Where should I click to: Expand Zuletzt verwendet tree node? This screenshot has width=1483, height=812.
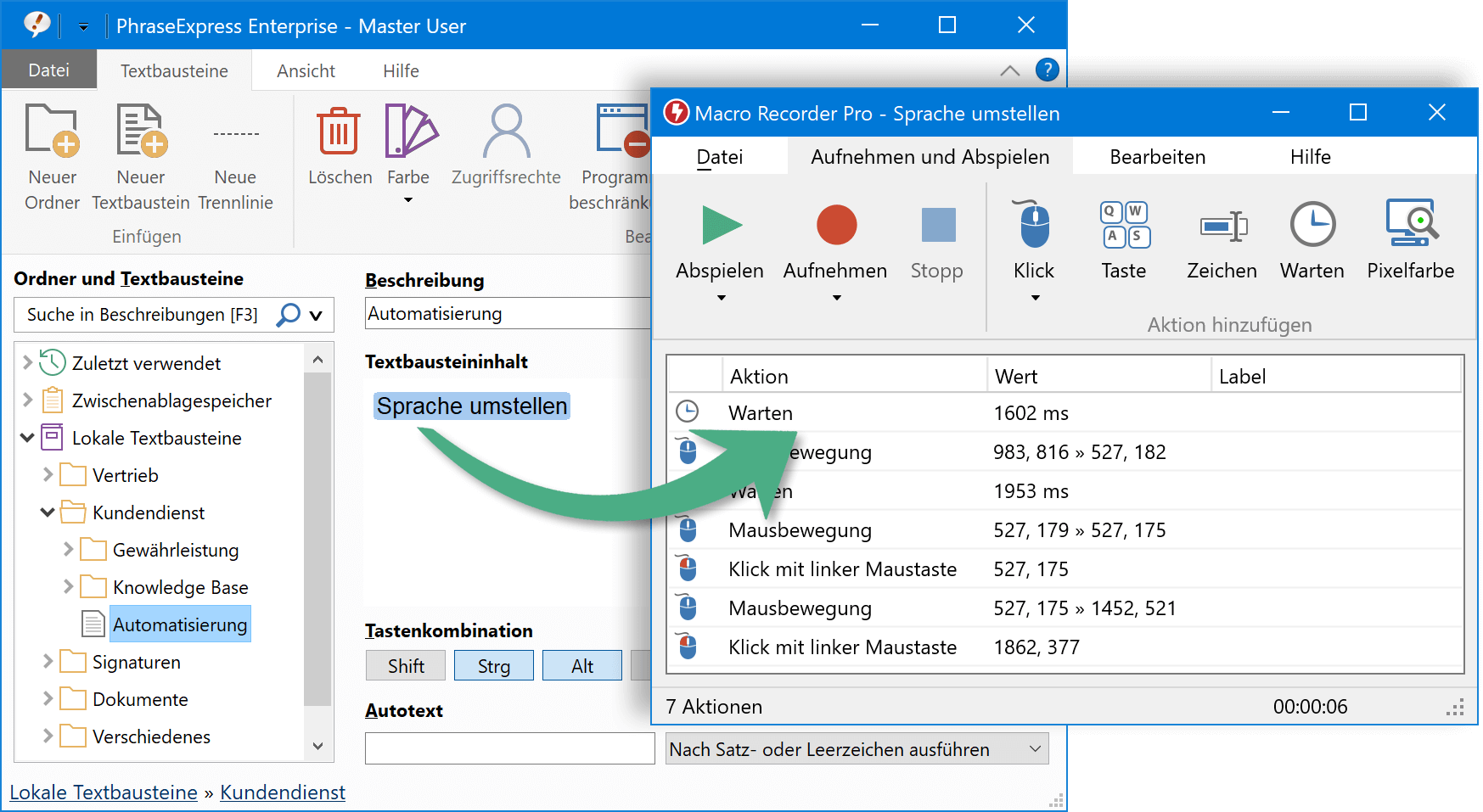27,363
